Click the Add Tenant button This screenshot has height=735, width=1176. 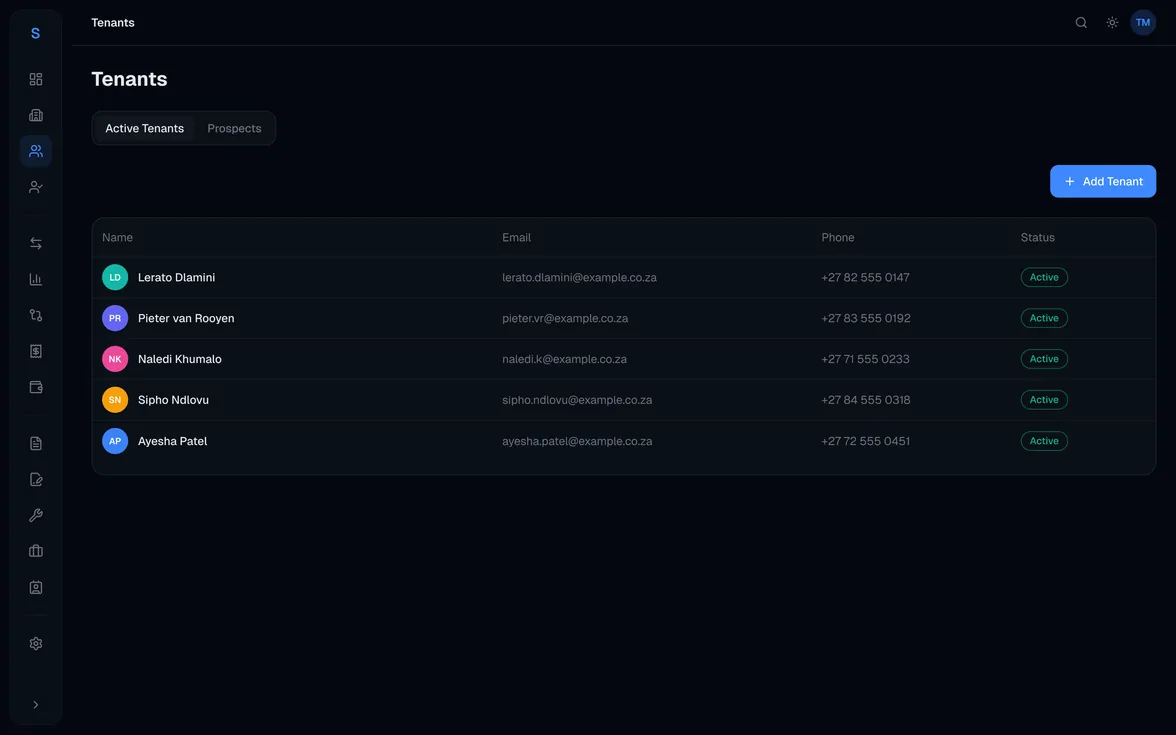click(1102, 182)
